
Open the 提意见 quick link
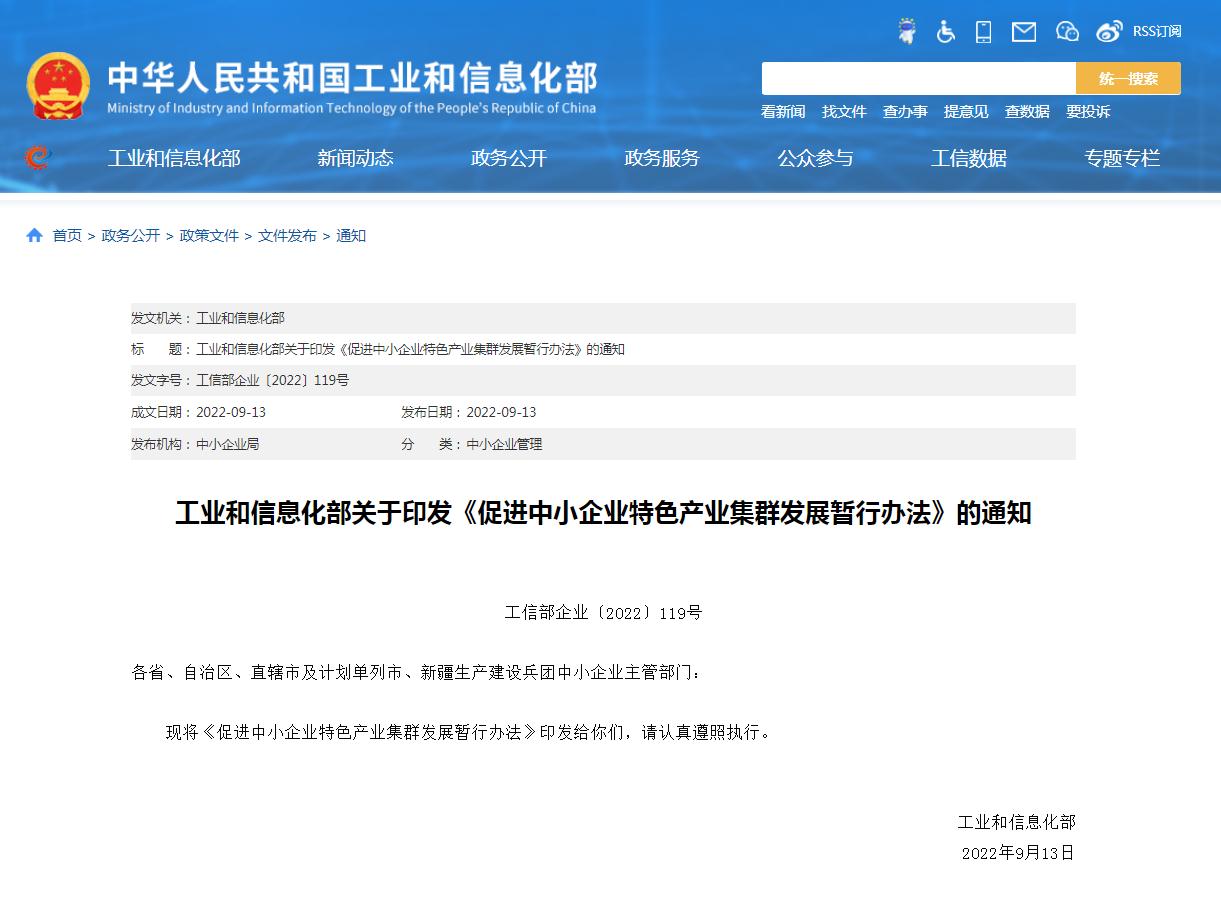pyautogui.click(x=966, y=112)
